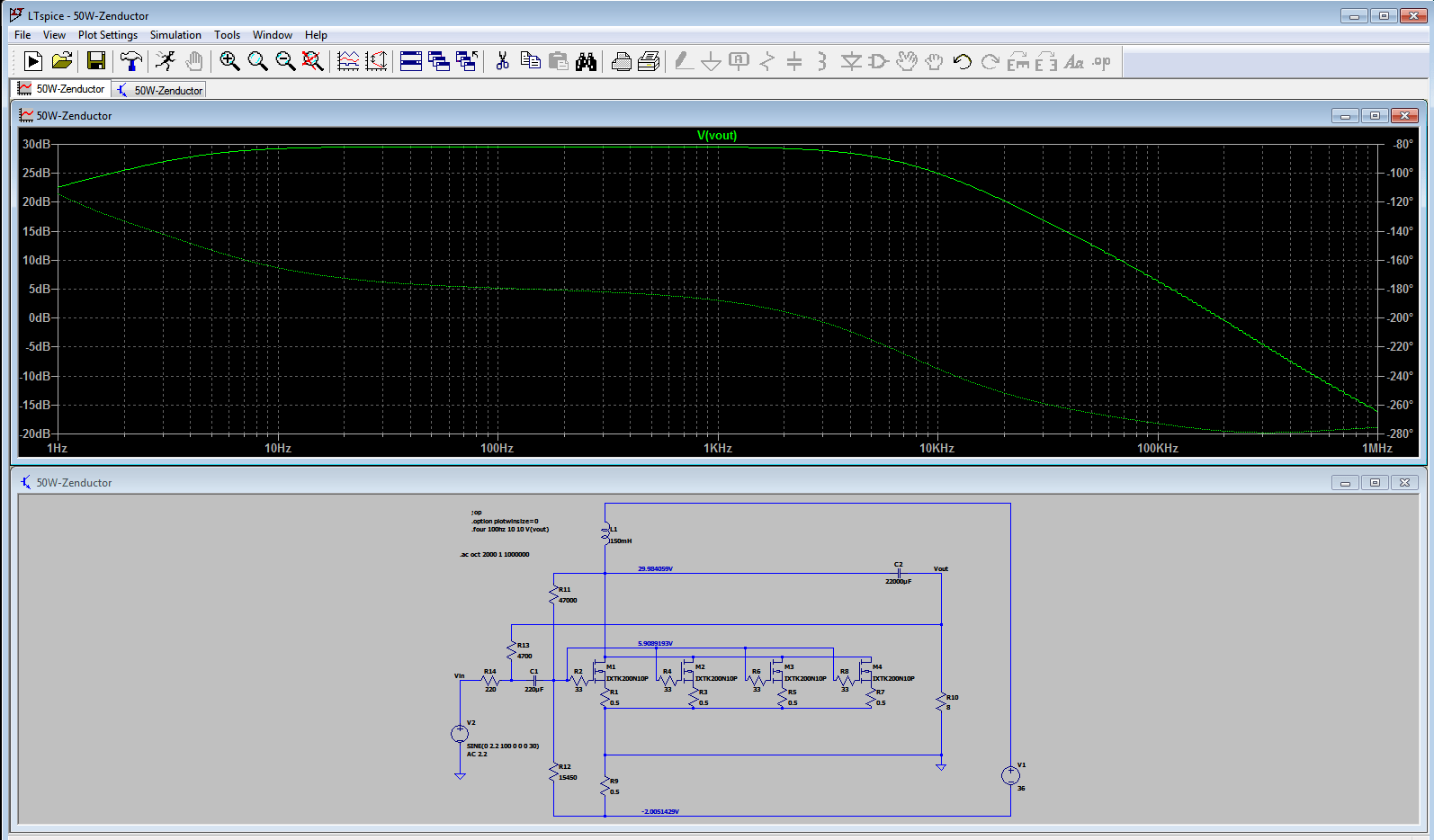Select the SPICE directive .op tool
Image resolution: width=1434 pixels, height=840 pixels.
tap(1102, 61)
